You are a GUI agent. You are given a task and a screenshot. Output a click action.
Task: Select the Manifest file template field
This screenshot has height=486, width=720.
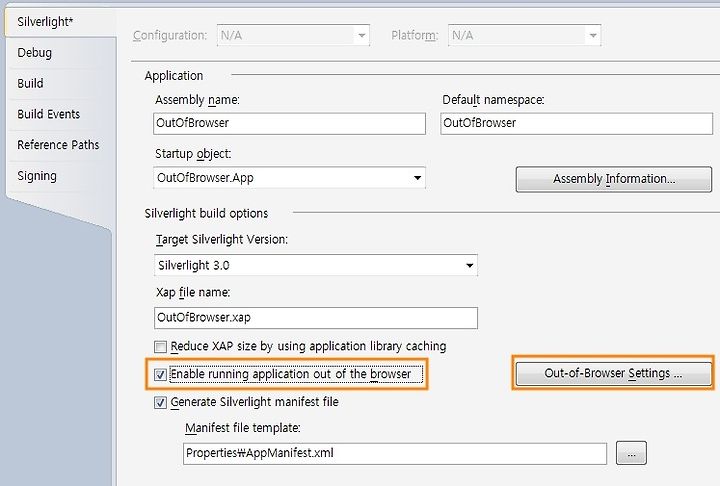point(395,453)
